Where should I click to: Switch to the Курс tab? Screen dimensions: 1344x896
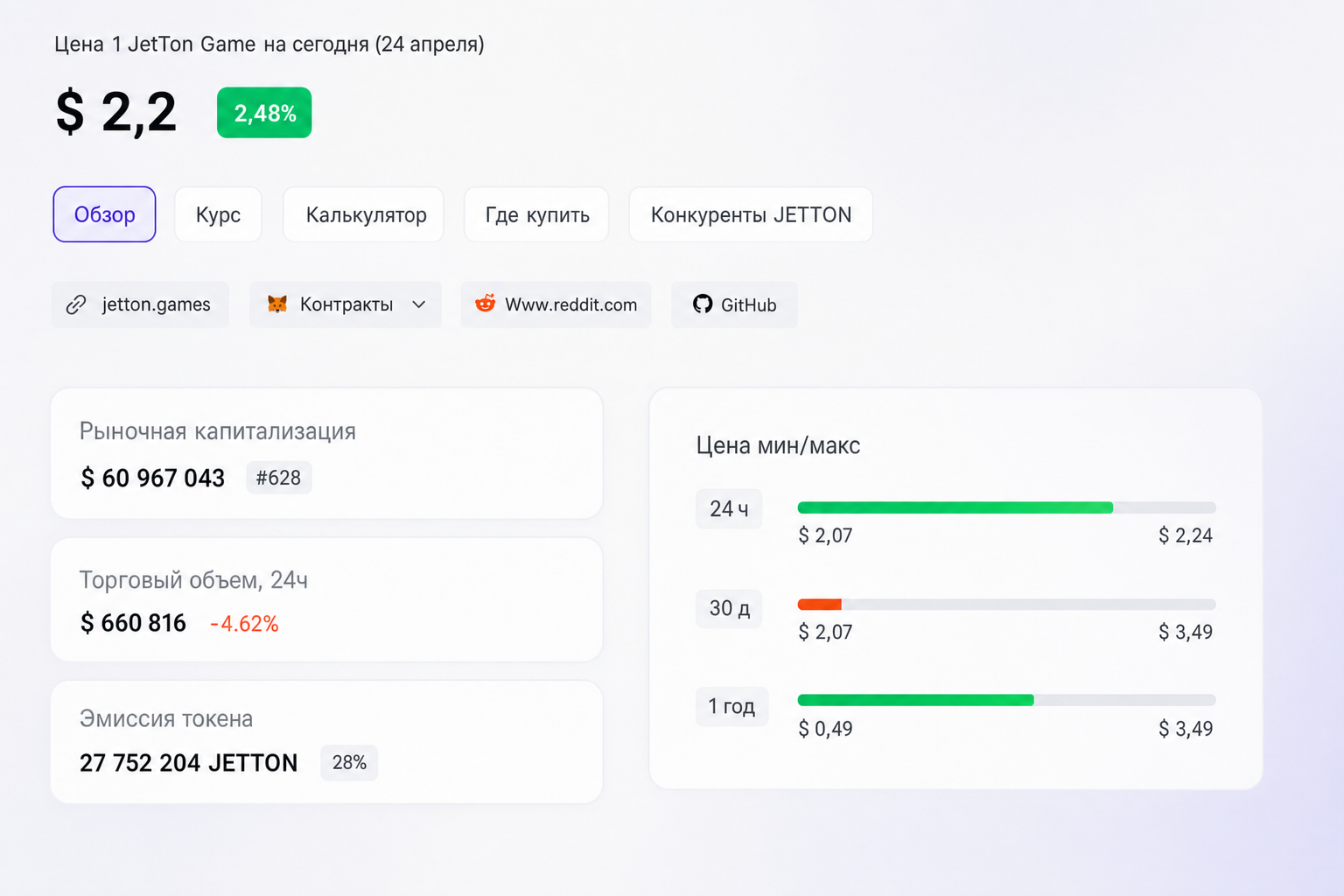click(218, 214)
